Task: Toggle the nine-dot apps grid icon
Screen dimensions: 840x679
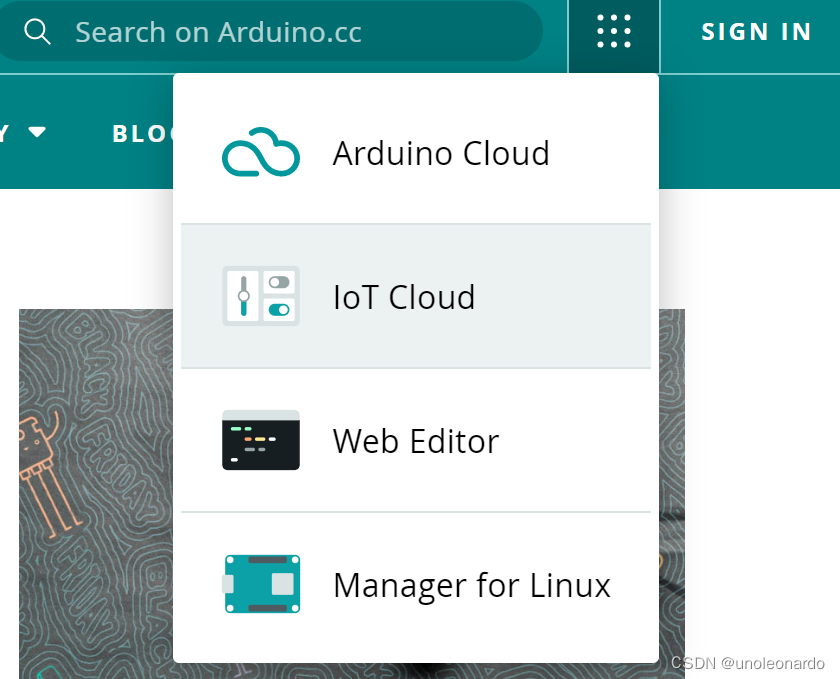Action: 614,32
